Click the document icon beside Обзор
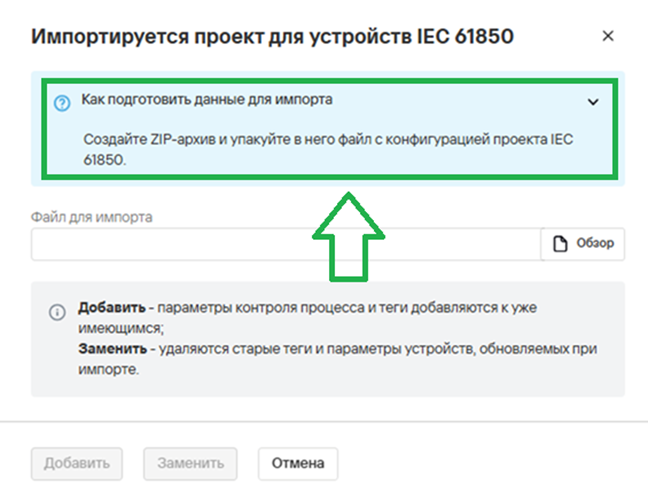This screenshot has width=648, height=500. pos(560,244)
